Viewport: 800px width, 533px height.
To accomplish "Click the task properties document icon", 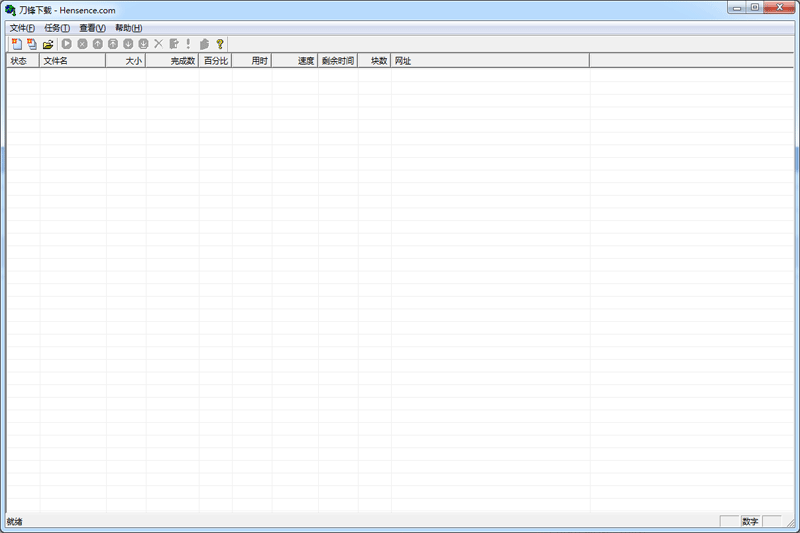I will (174, 44).
